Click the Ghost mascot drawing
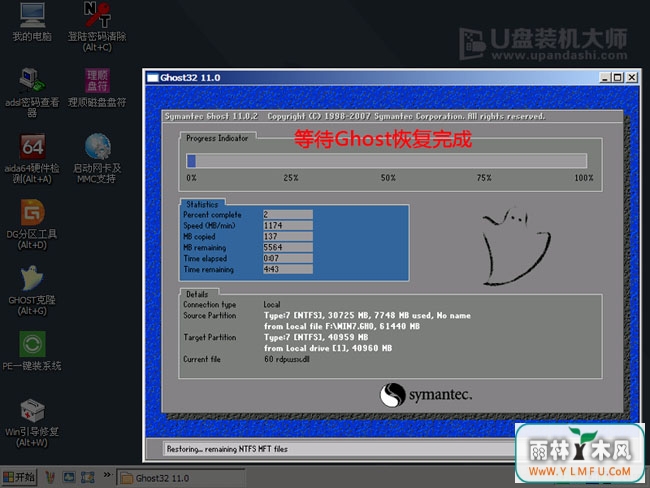The height and width of the screenshot is (488, 650). pyautogui.click(x=516, y=246)
